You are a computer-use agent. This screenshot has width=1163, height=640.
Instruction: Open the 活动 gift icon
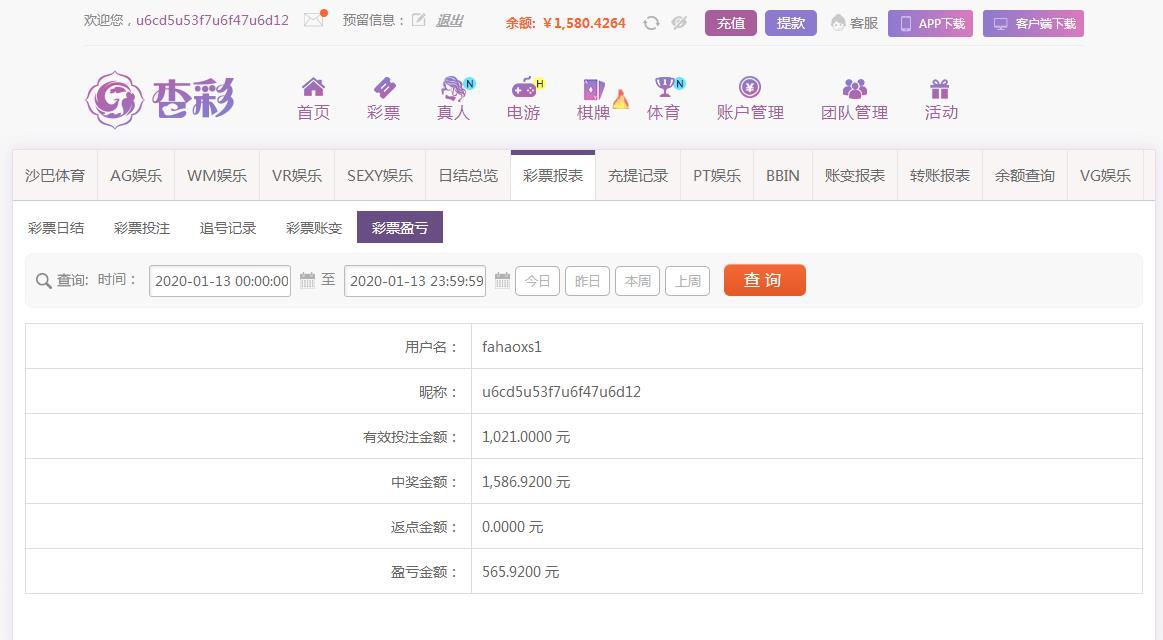pos(940,99)
